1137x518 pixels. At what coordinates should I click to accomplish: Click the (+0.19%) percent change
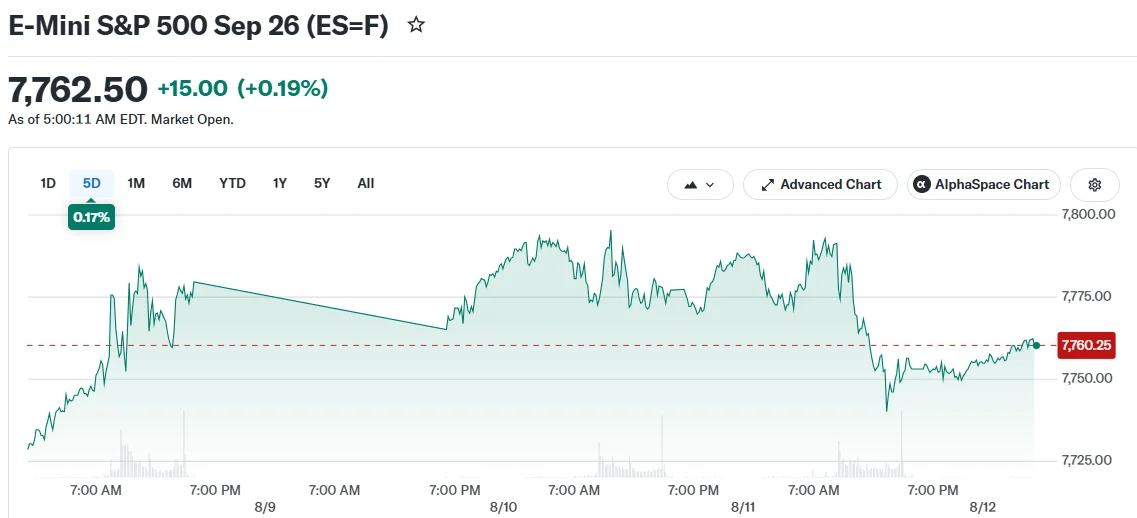[283, 89]
